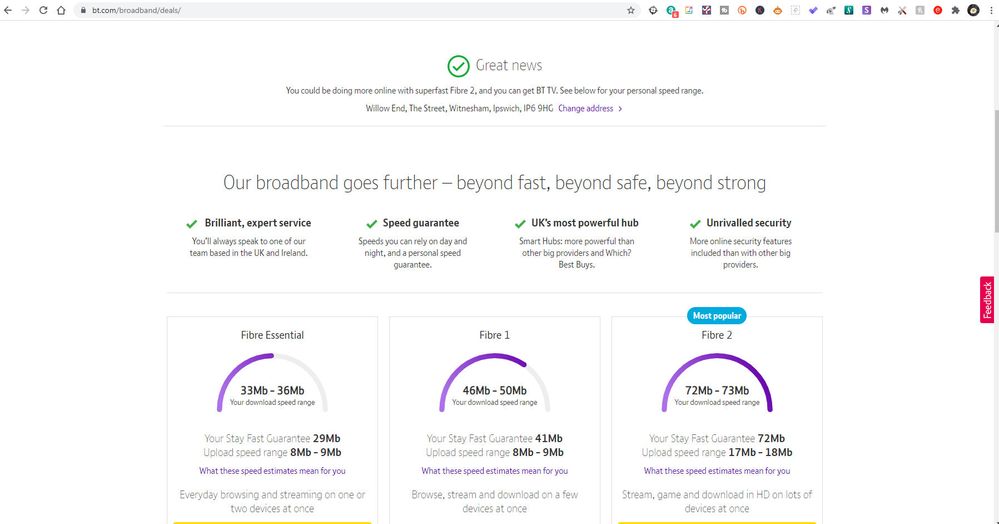Open the Extensions puzzle-piece menu
Screen dimensions: 999x524
(x=955, y=10)
